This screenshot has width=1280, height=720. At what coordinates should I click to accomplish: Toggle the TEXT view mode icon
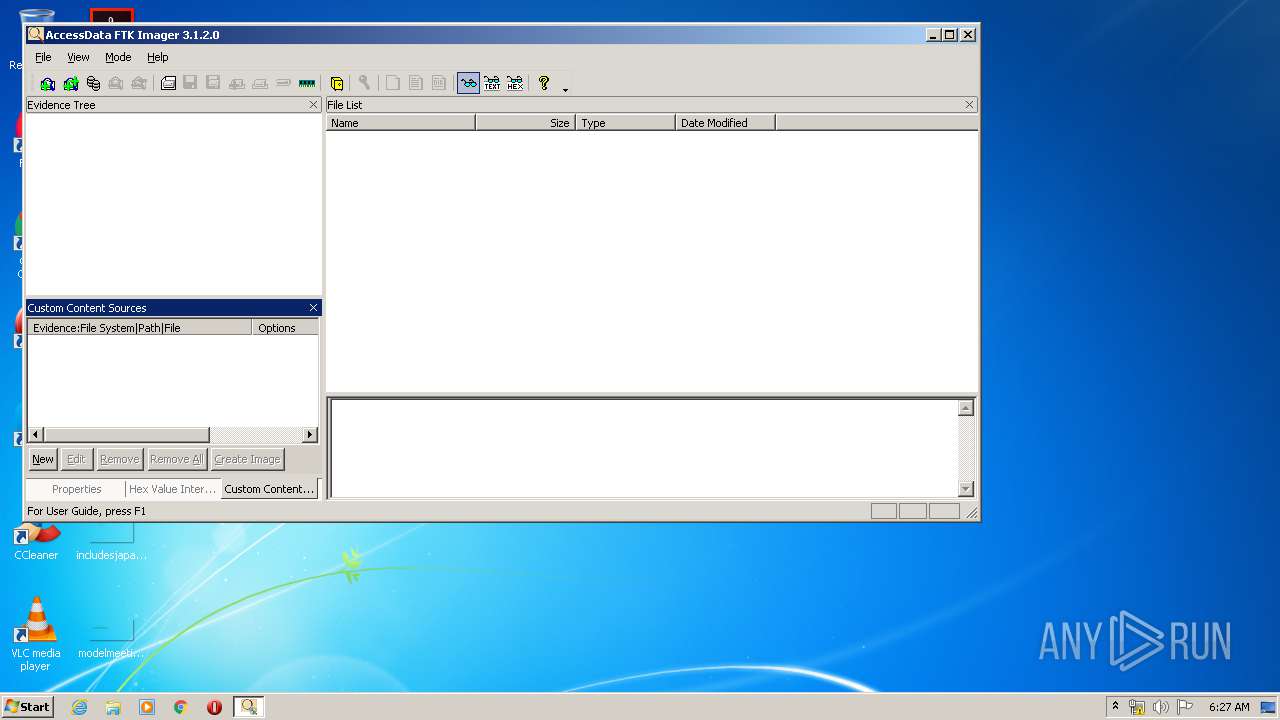click(x=492, y=83)
